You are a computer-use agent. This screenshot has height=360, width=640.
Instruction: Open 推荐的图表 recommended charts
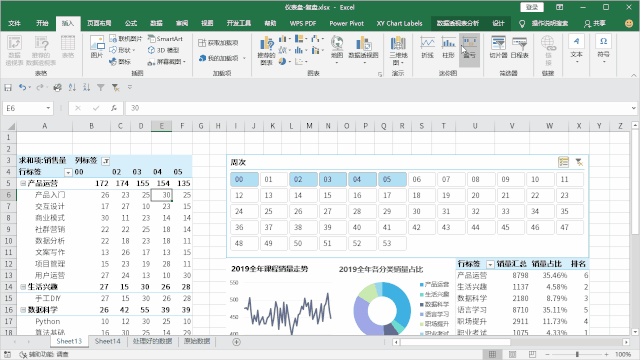(x=267, y=50)
